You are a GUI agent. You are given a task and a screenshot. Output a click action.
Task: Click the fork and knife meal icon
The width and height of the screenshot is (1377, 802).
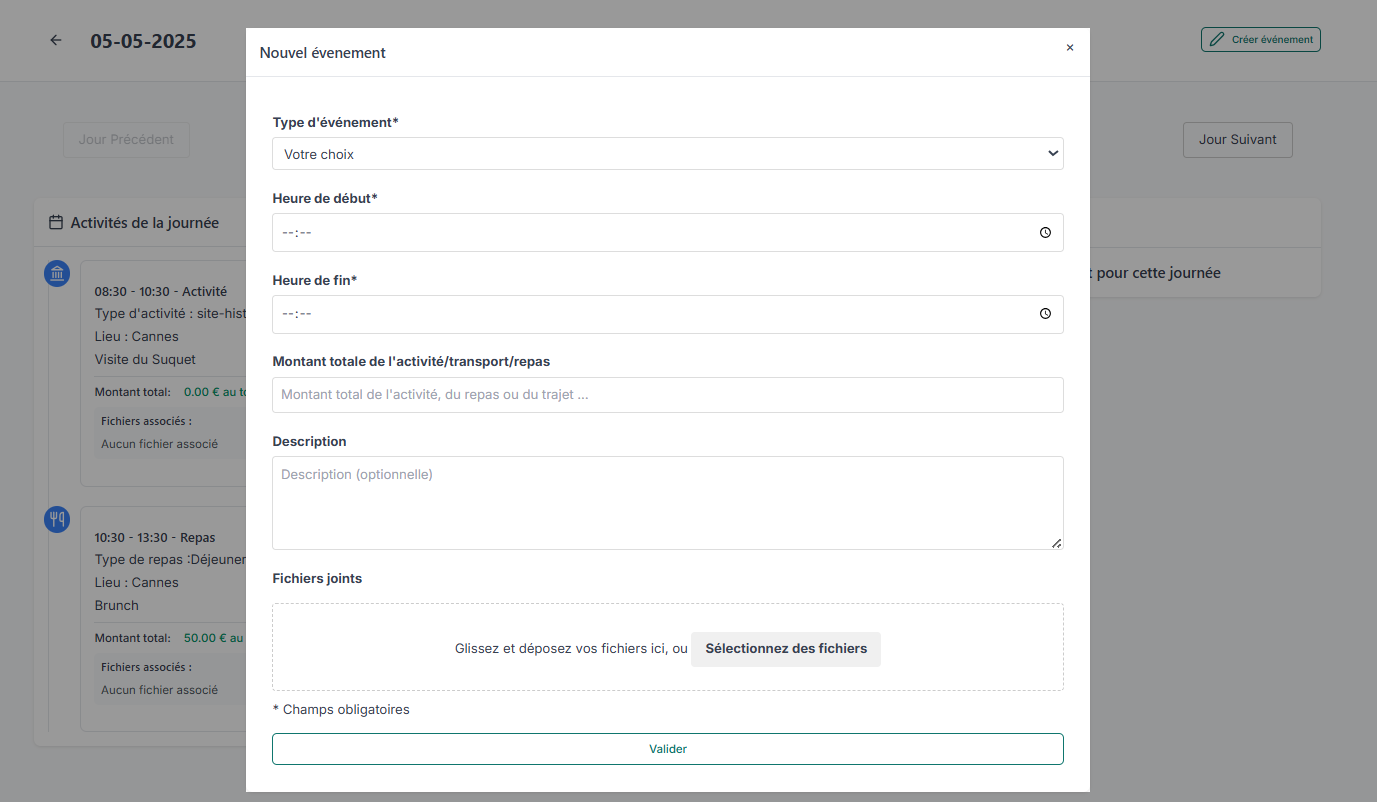pos(57,519)
